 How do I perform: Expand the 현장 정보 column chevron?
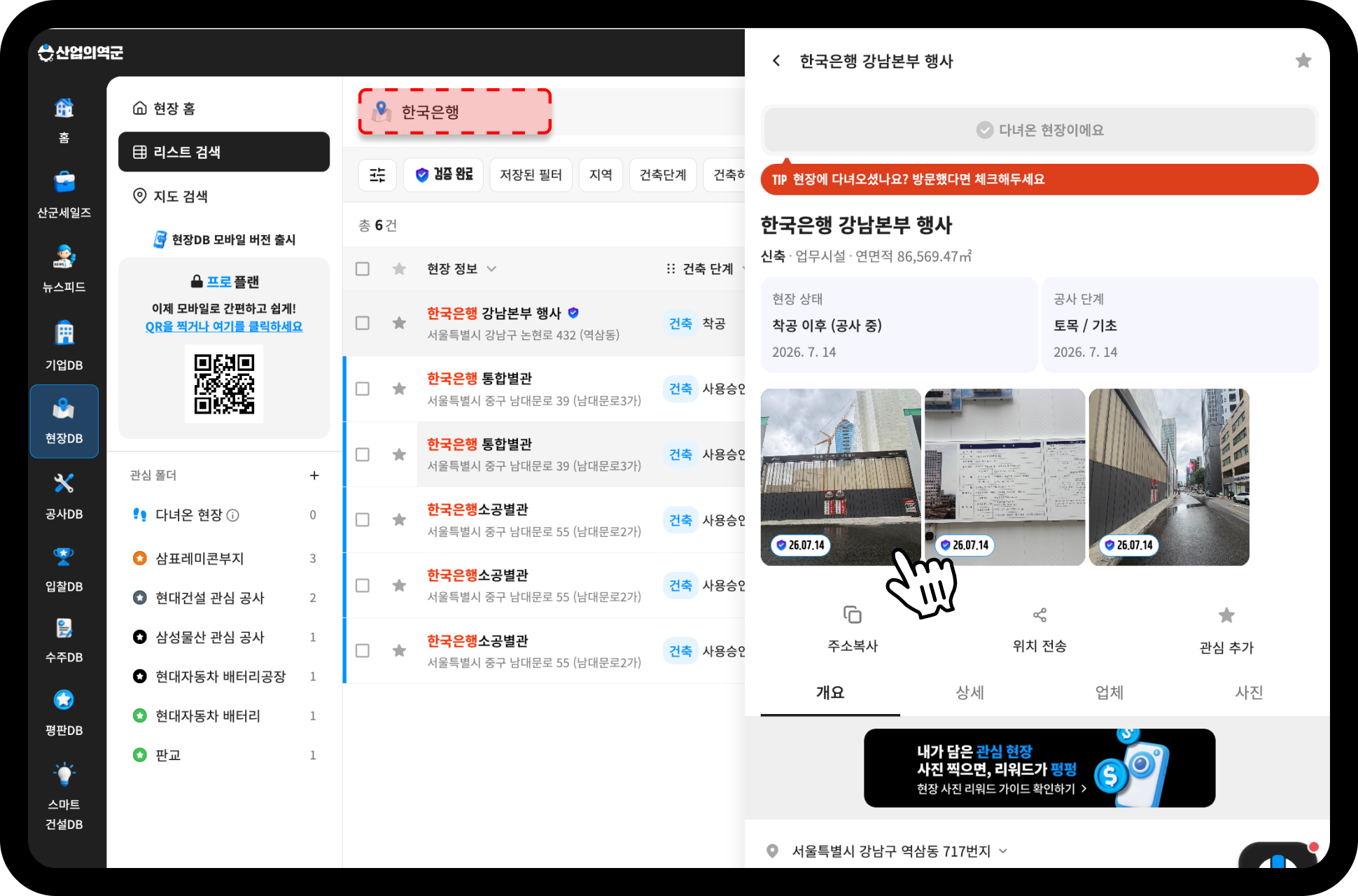tap(491, 269)
